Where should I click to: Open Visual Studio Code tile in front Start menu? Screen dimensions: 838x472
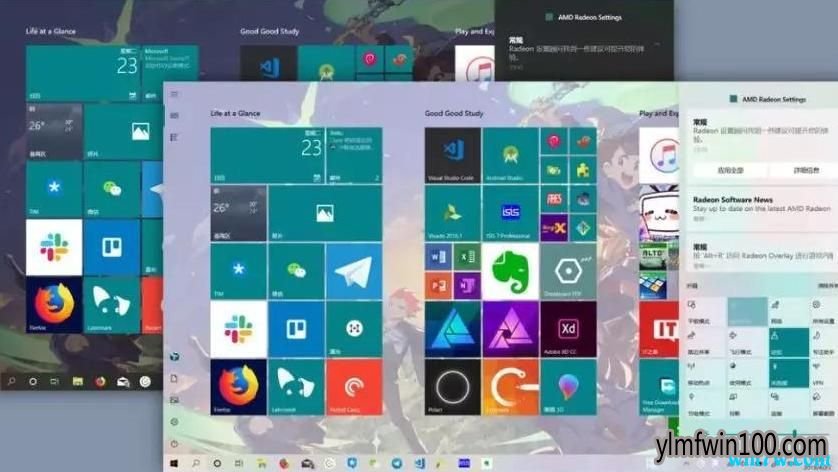click(x=453, y=156)
